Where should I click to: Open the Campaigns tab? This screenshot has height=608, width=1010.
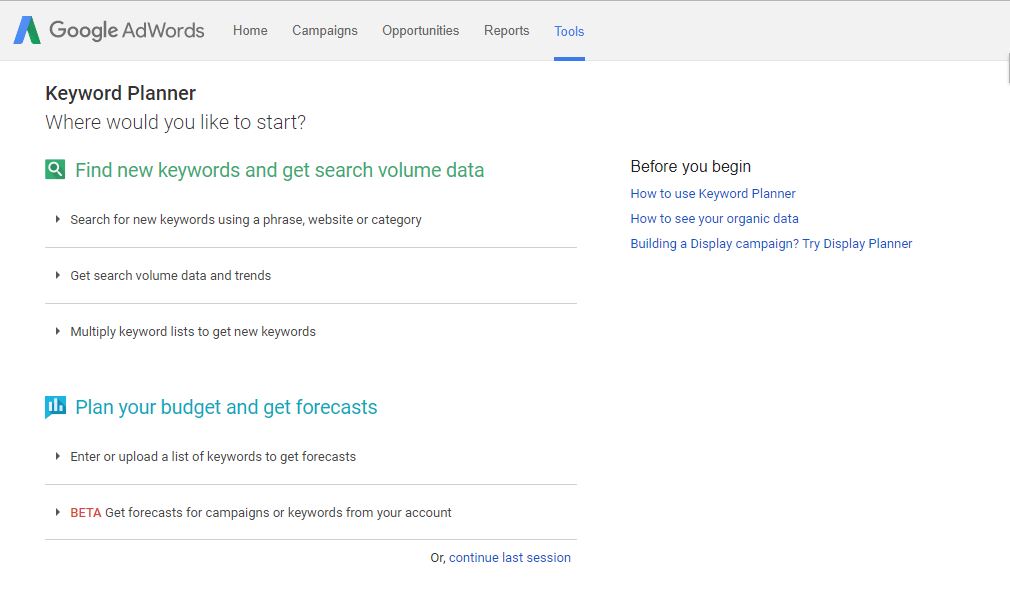pos(325,30)
